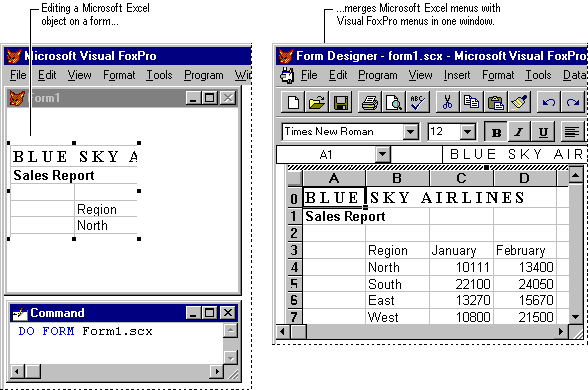
Task: Select the Format Painter brush icon
Action: pyautogui.click(x=519, y=102)
